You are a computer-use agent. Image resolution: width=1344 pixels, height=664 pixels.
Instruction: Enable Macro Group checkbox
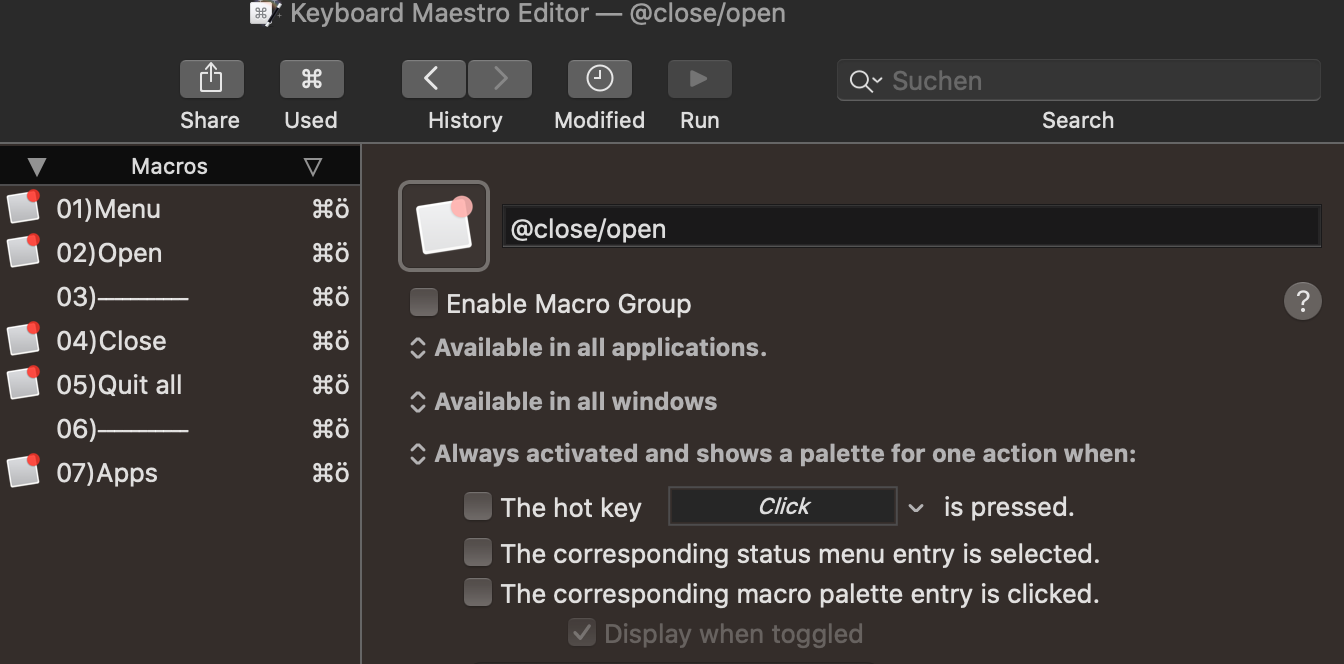424,302
